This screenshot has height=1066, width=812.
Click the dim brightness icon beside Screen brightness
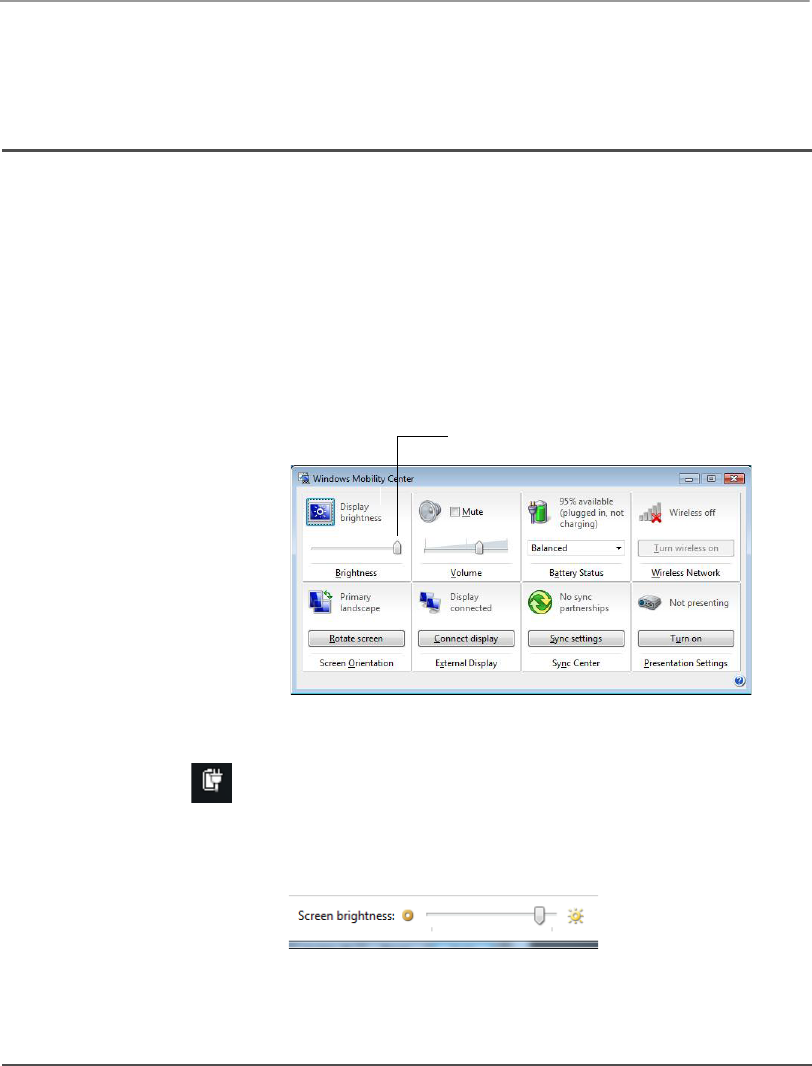click(x=408, y=916)
